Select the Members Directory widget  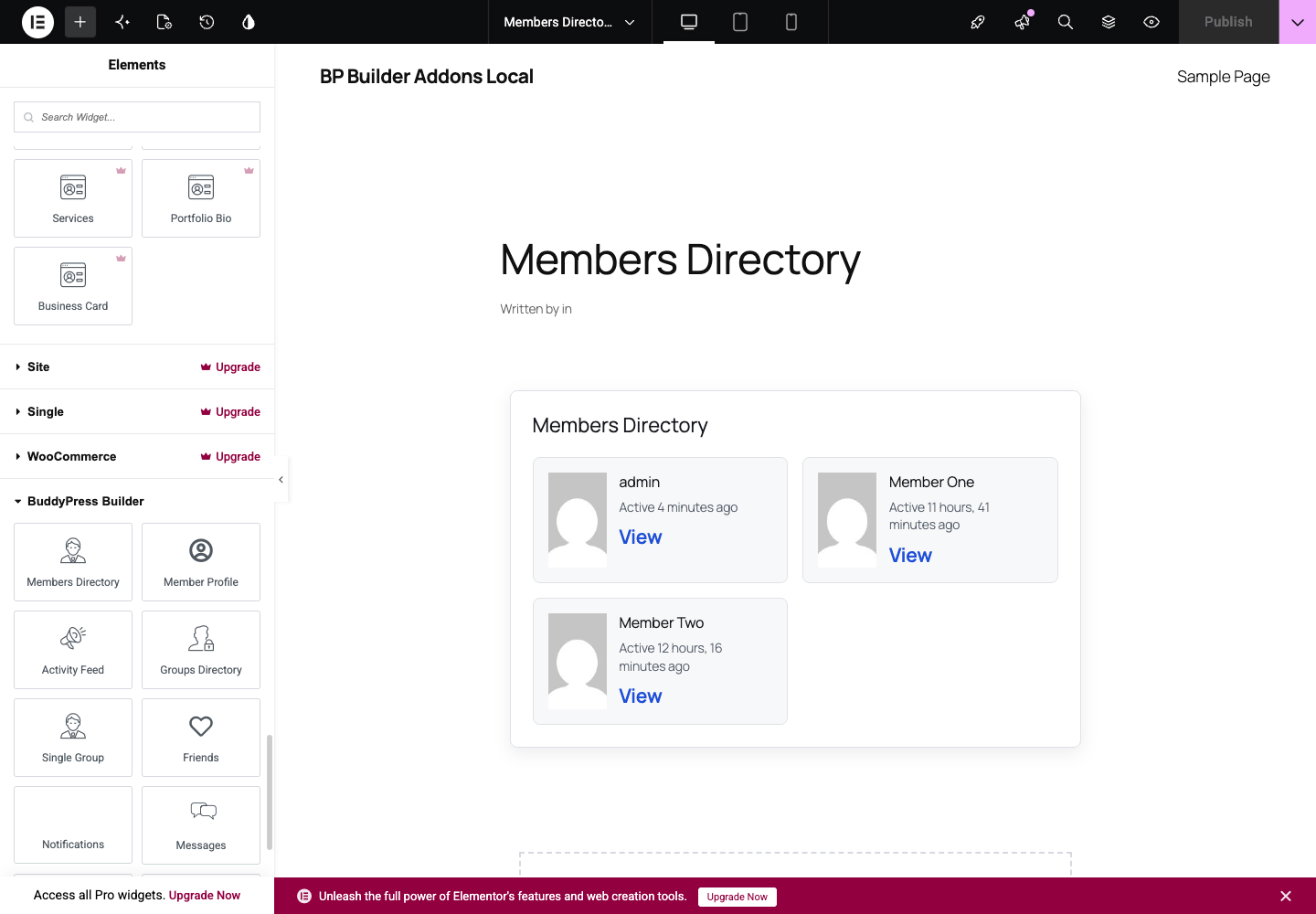73,562
